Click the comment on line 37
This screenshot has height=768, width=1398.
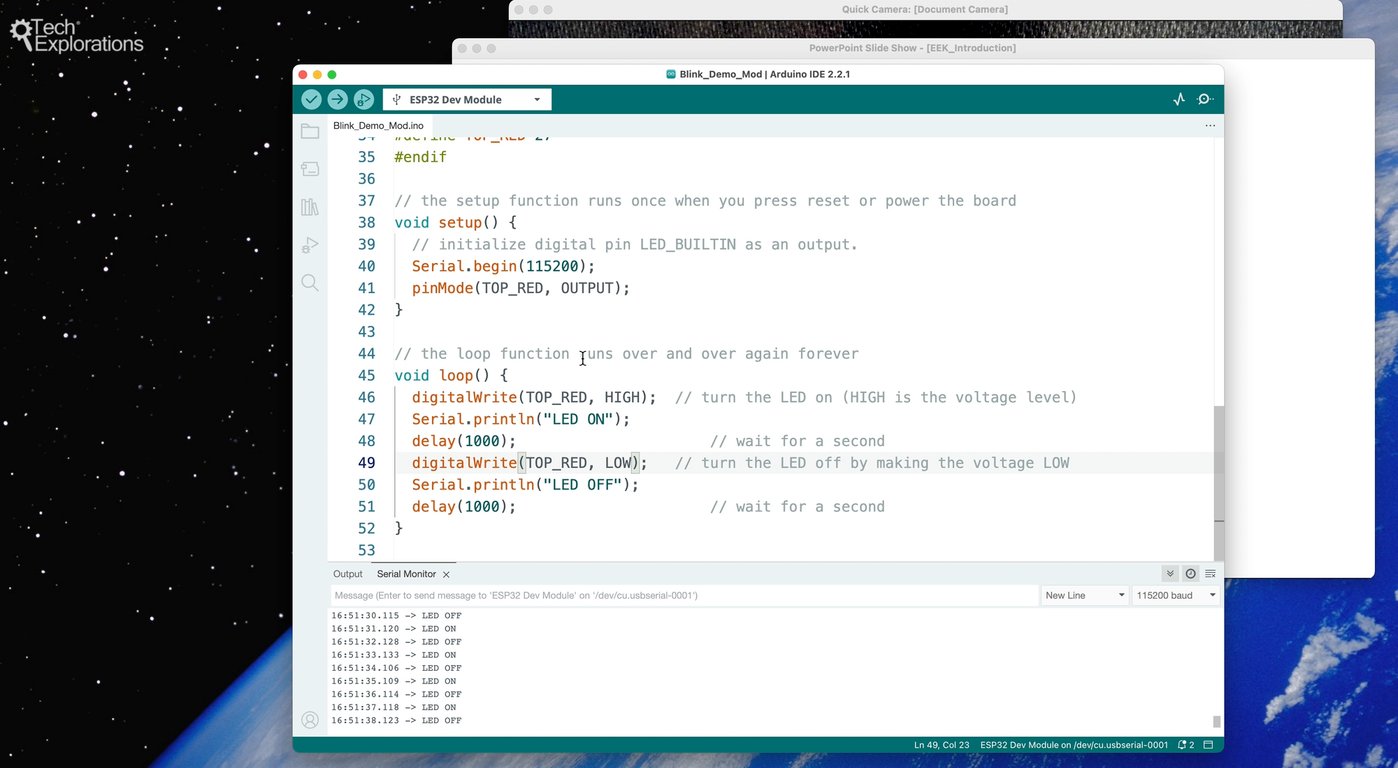coord(705,201)
